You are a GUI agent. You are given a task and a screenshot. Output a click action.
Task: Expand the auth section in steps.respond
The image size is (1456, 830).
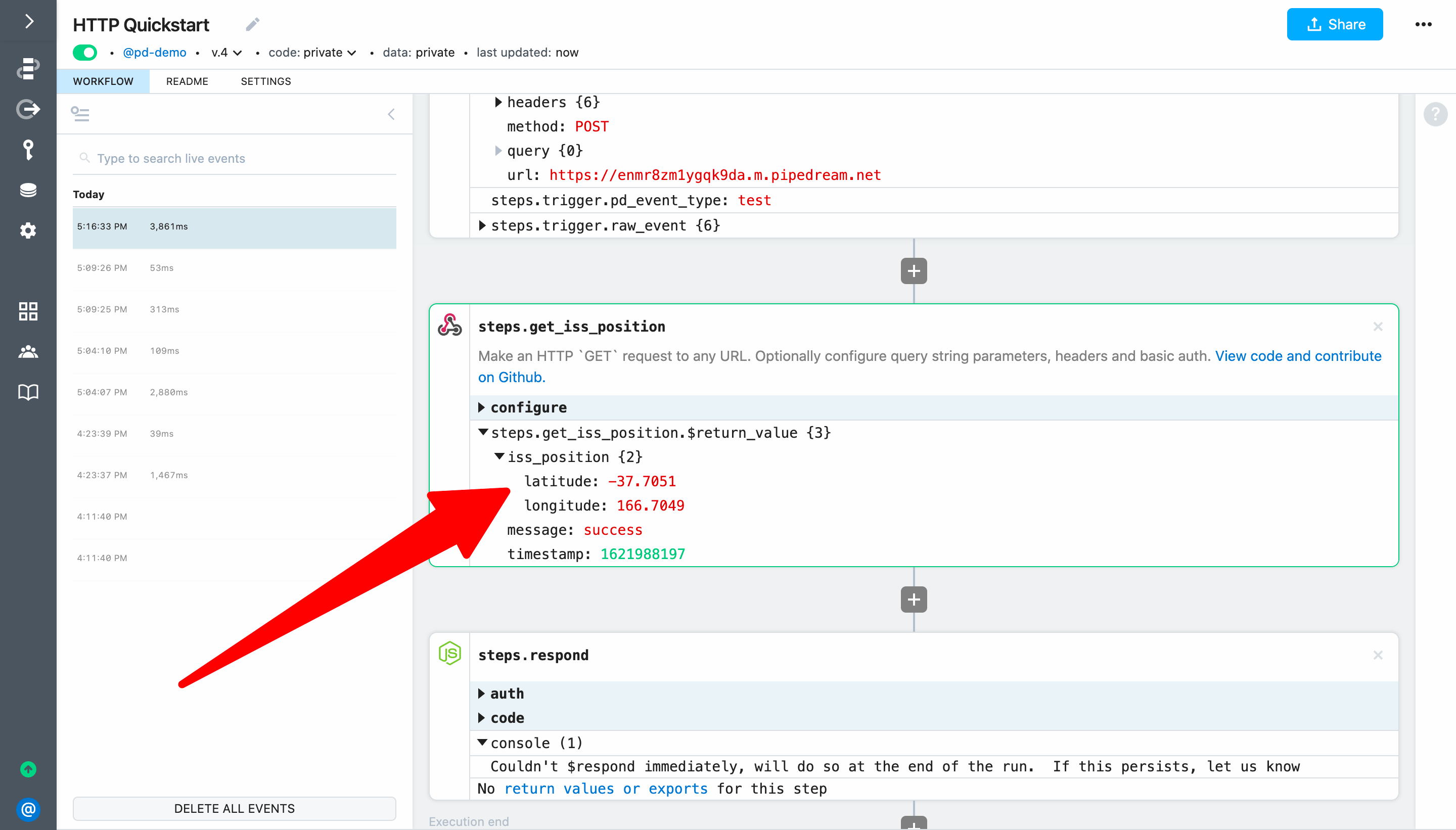coord(484,693)
